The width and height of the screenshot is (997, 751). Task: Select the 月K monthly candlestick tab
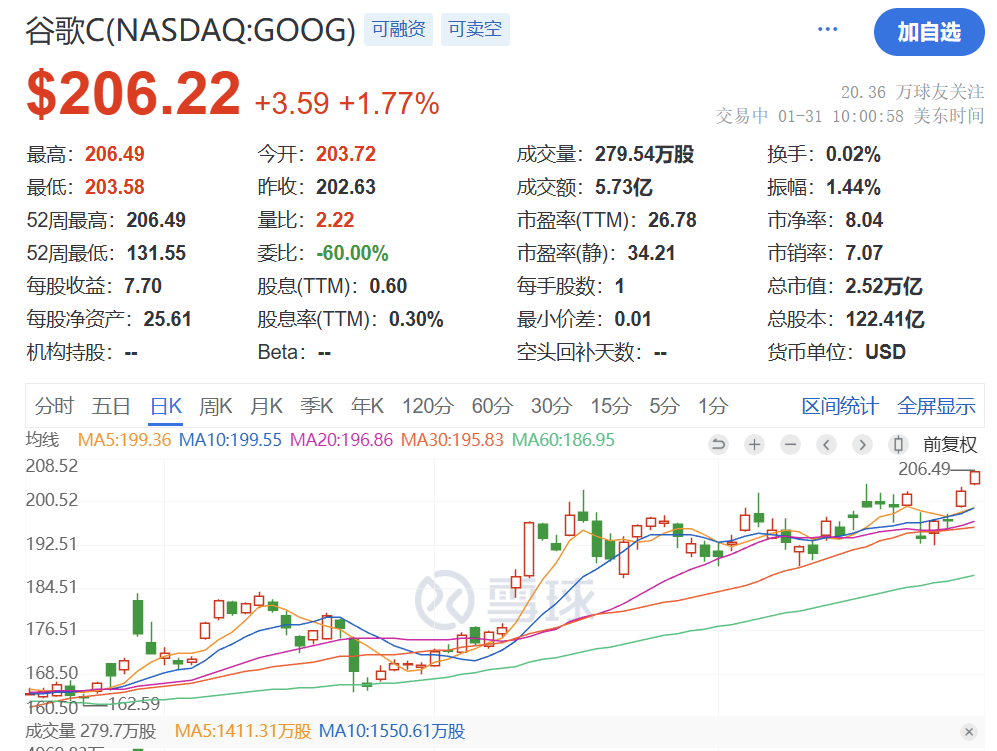pyautogui.click(x=266, y=406)
